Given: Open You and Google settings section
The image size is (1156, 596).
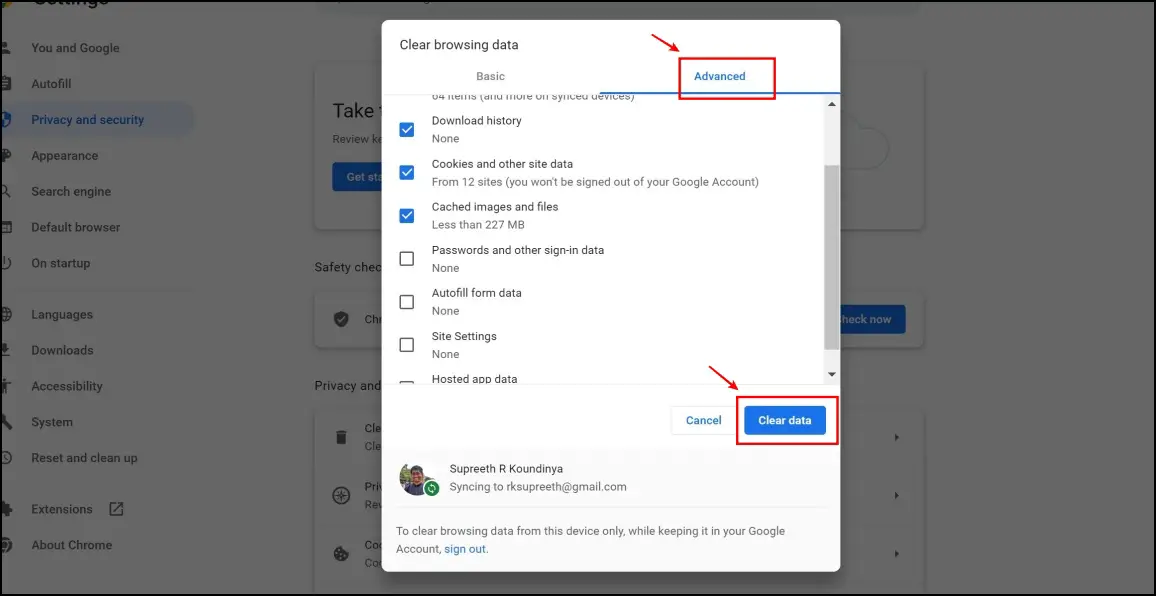Looking at the screenshot, I should (x=75, y=48).
